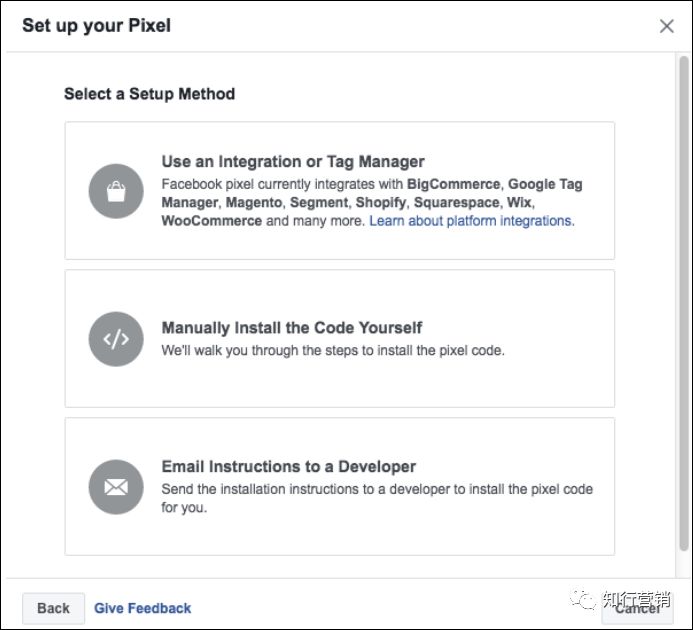The image size is (693, 630).
Task: Click the bold Shopify platform name
Action: coord(383,203)
